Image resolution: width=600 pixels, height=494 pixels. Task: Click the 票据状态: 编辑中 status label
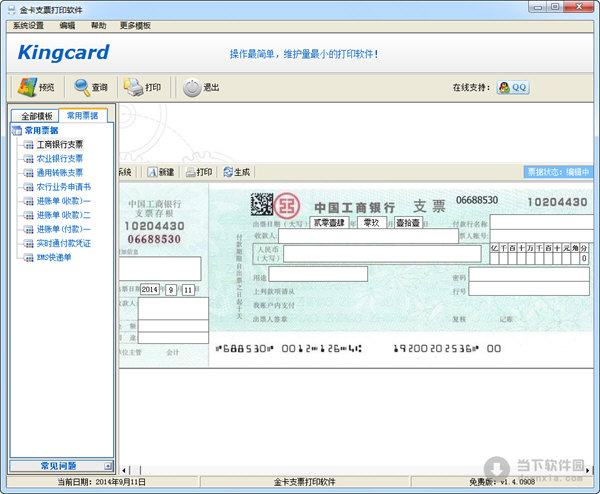click(x=558, y=172)
